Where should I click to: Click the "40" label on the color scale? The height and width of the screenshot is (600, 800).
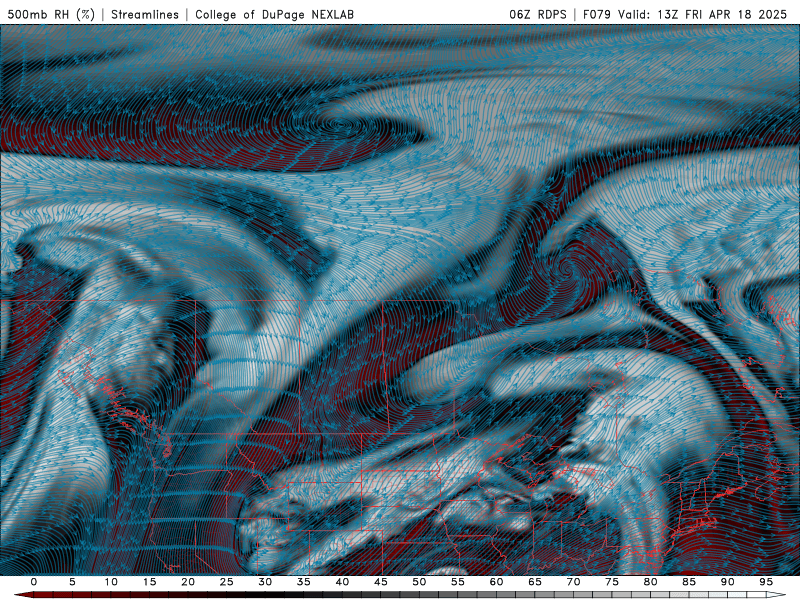point(342,582)
